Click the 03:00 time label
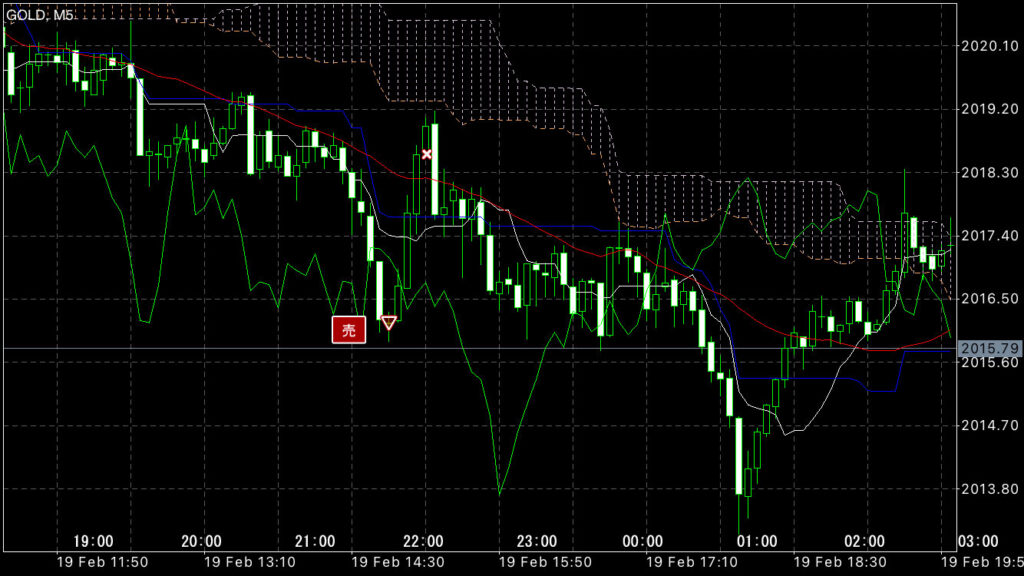The height and width of the screenshot is (576, 1024). coord(978,541)
